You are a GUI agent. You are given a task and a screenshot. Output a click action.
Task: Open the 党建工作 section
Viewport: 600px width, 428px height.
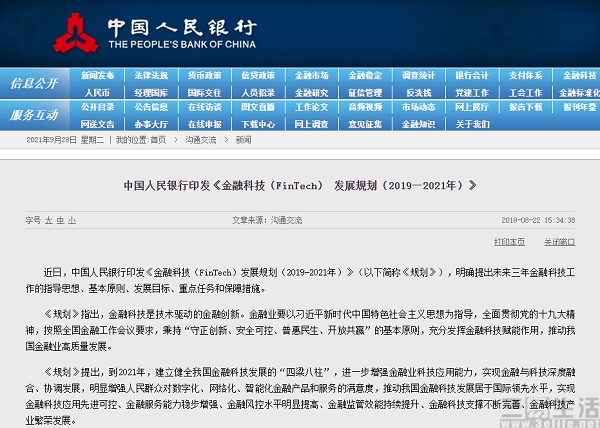(472, 93)
